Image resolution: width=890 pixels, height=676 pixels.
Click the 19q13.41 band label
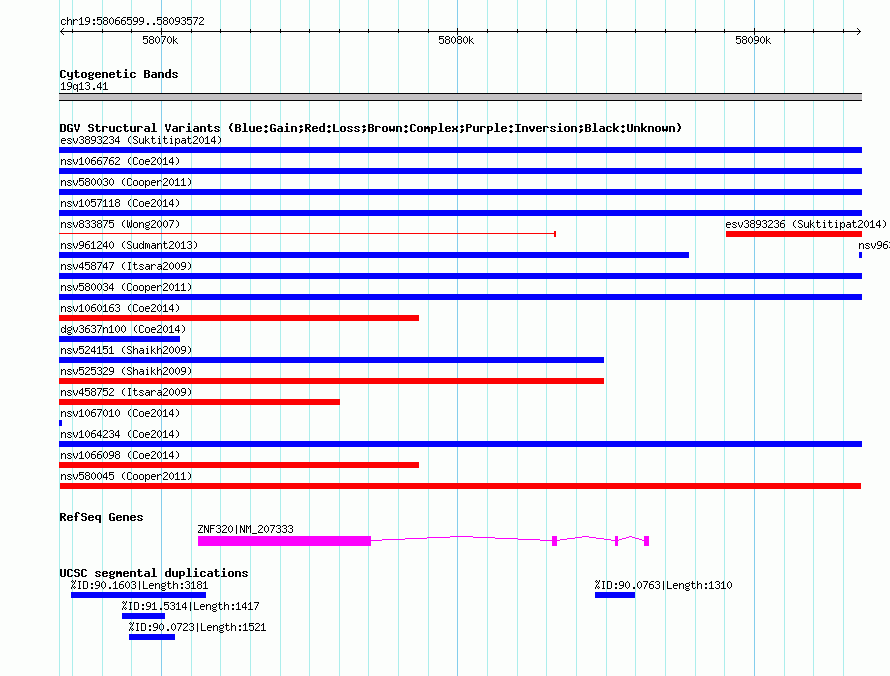(84, 86)
